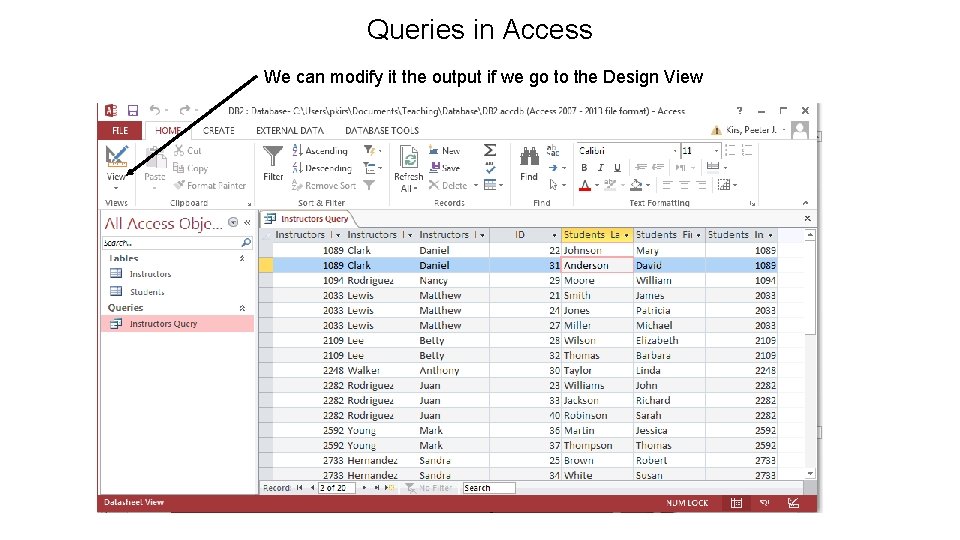The width and height of the screenshot is (960, 540).
Task: Click the background fill color button
Action: [x=637, y=185]
